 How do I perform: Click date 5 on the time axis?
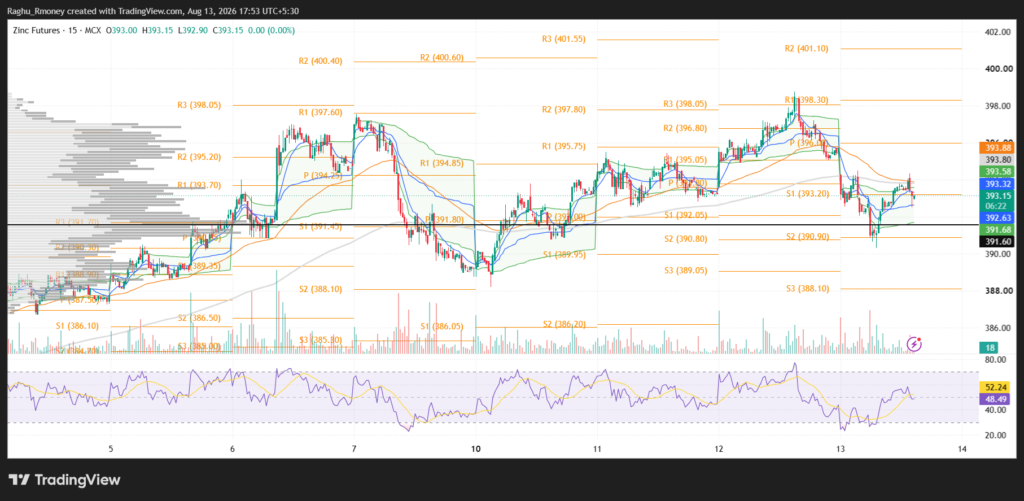click(111, 448)
